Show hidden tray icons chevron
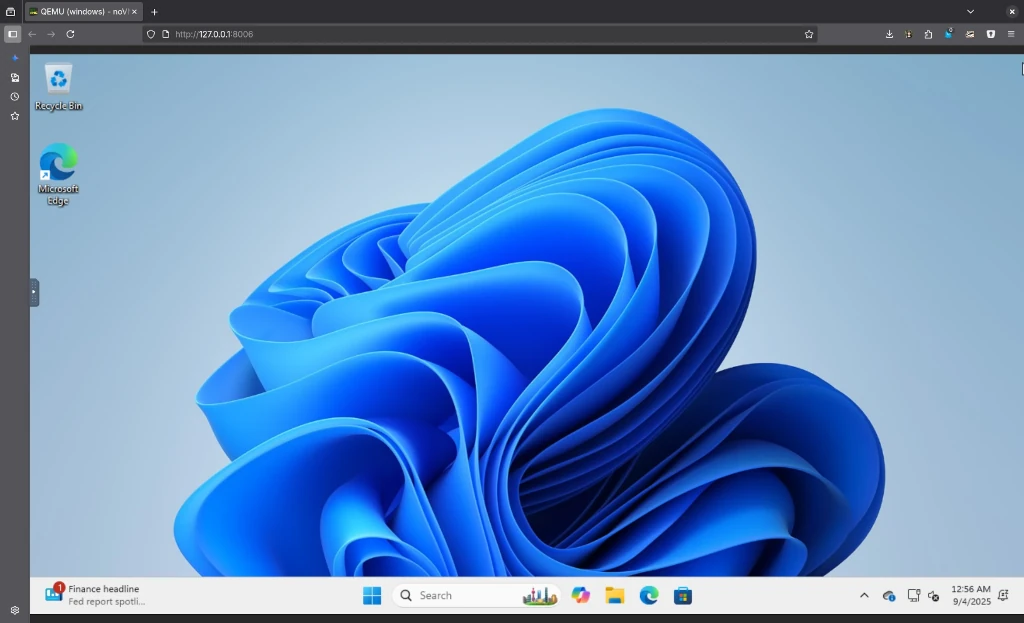 (x=864, y=596)
